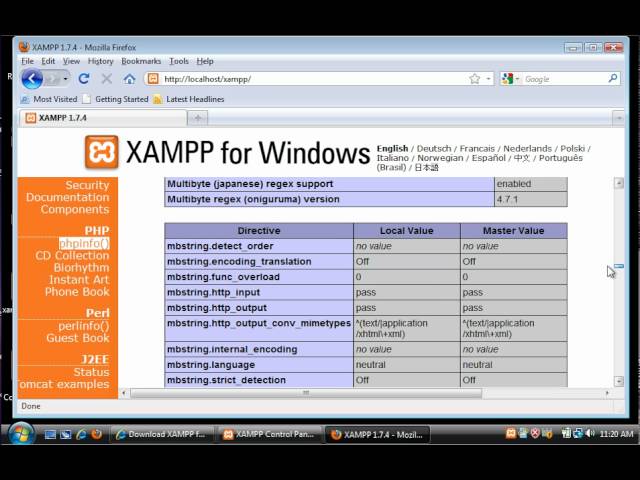Open a new tab with plus button

198,118
